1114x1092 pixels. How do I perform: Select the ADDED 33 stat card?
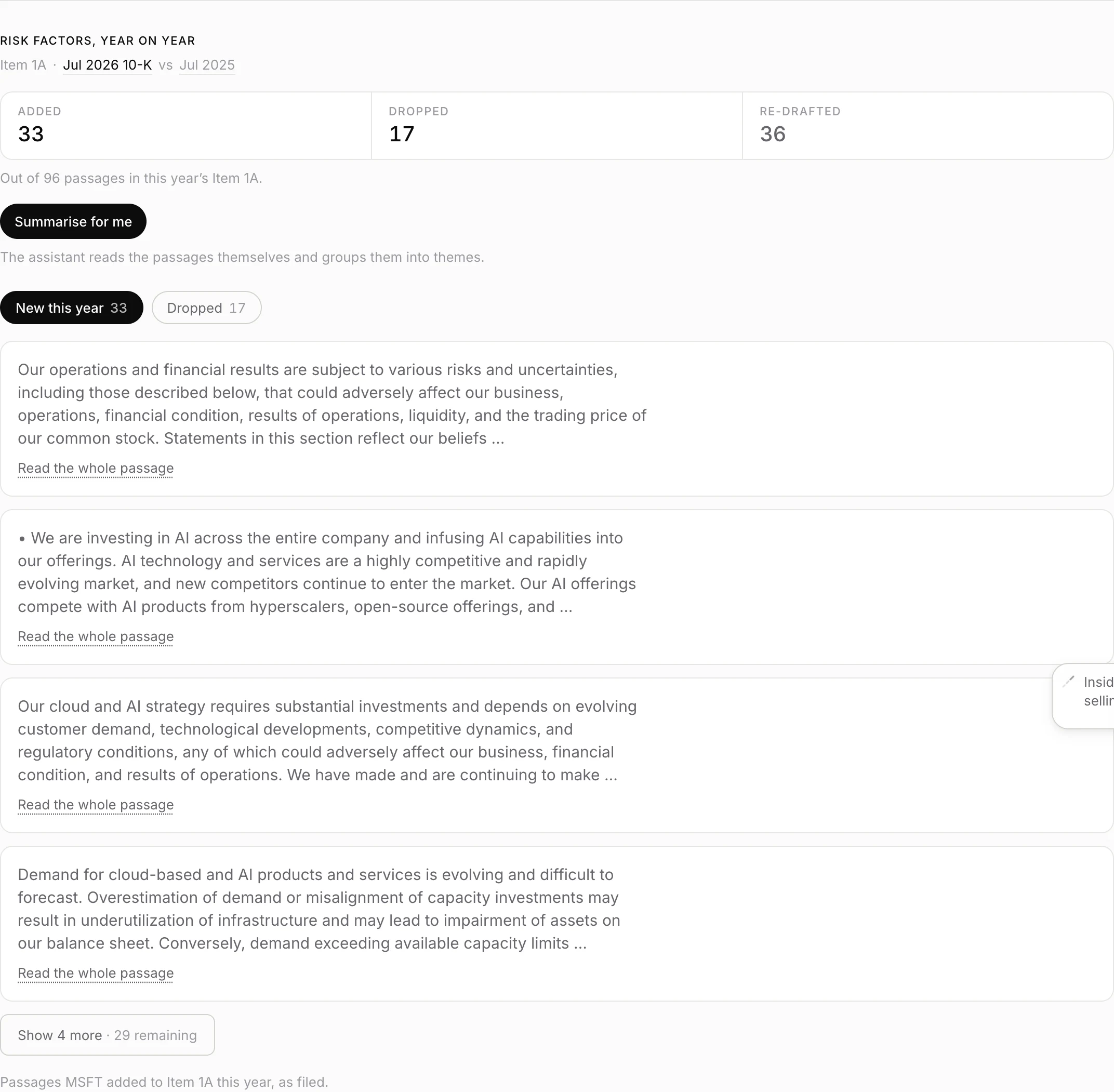[186, 126]
